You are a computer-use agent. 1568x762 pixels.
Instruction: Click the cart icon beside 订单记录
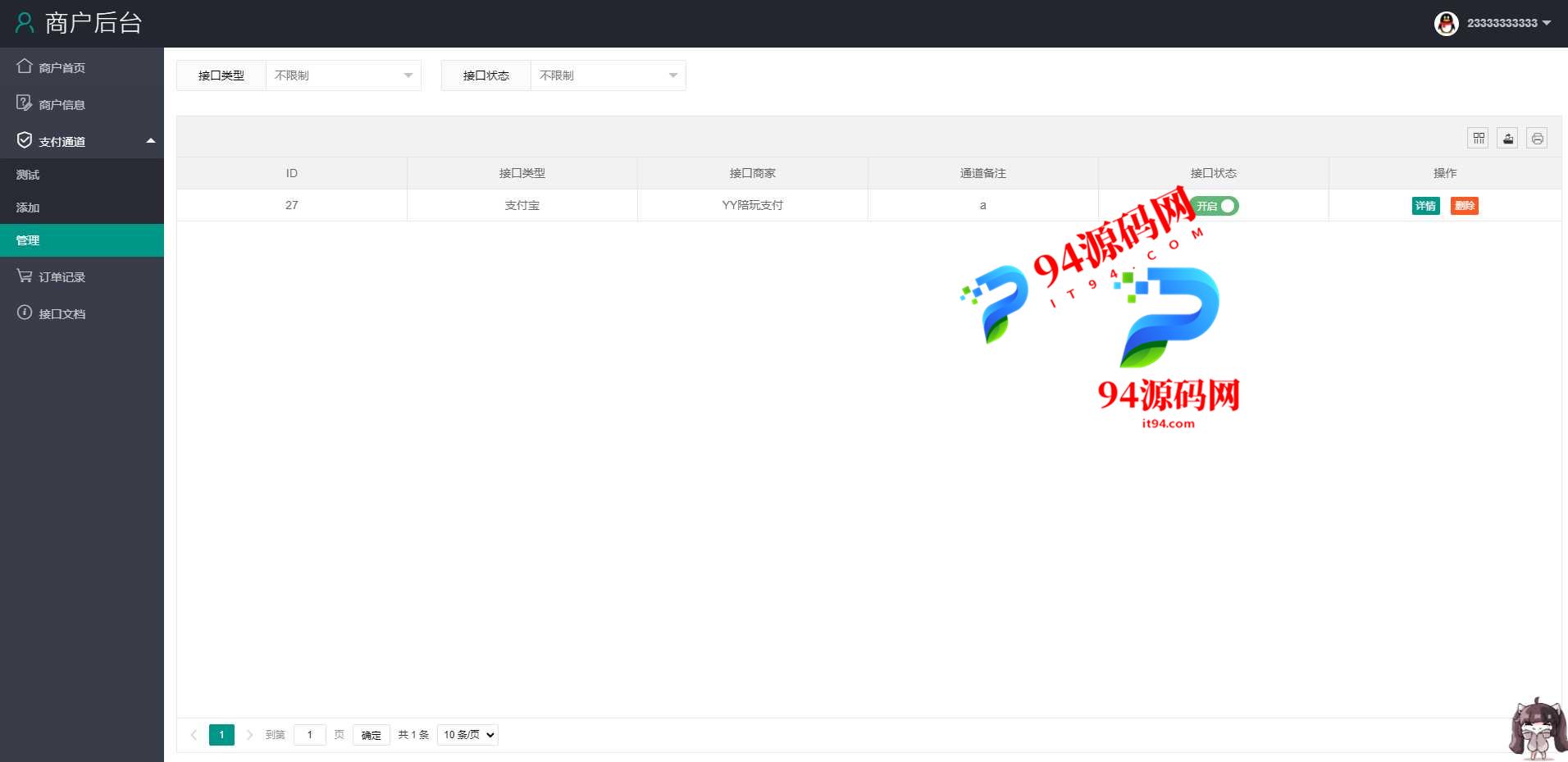(x=25, y=276)
